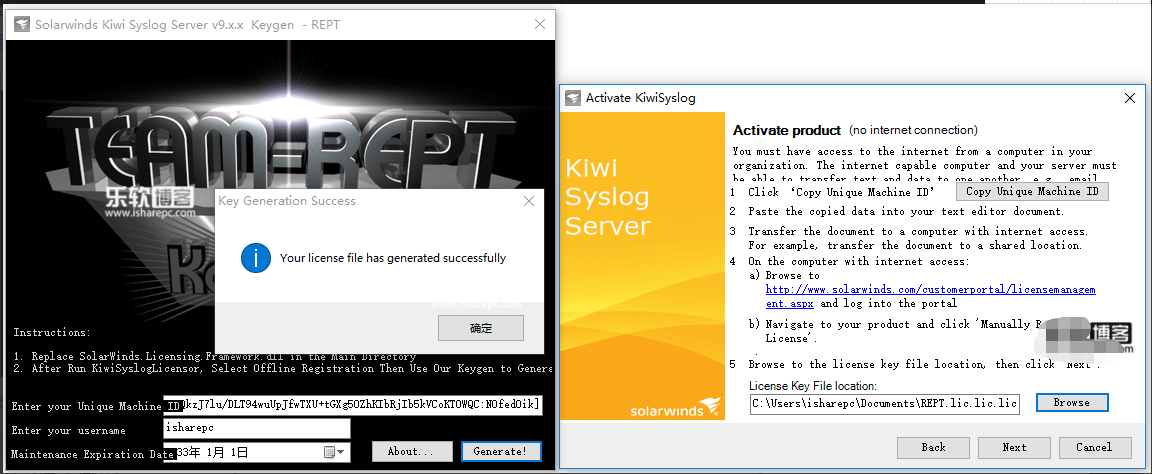The image size is (1152, 474).
Task: Click the Generate! button in keygen
Action: pos(501,451)
